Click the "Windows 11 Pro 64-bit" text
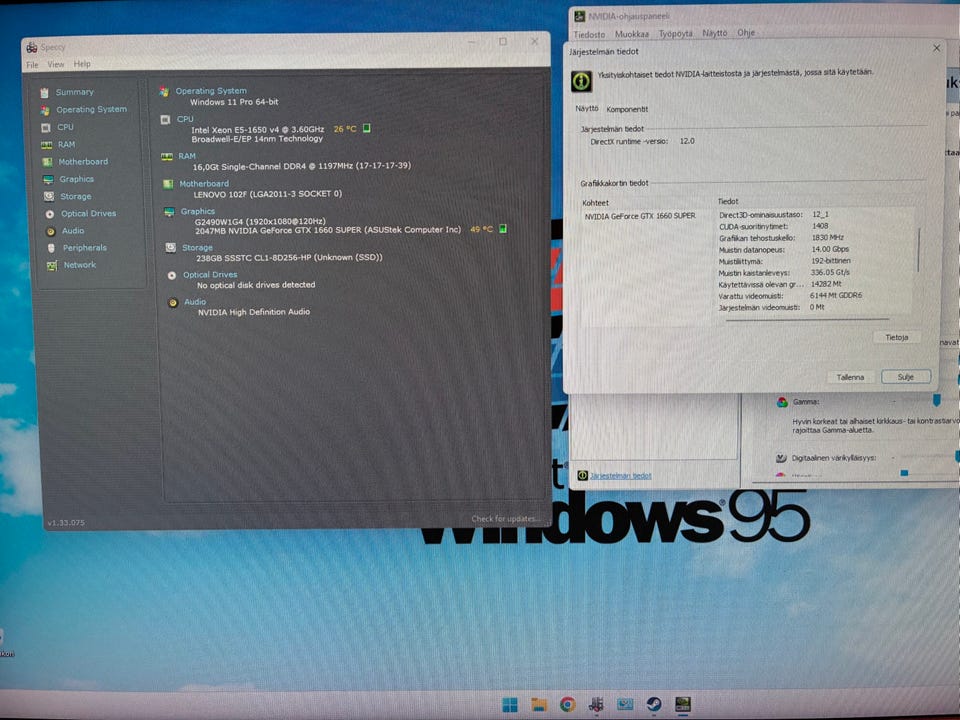Viewport: 960px width, 720px height. click(x=234, y=102)
